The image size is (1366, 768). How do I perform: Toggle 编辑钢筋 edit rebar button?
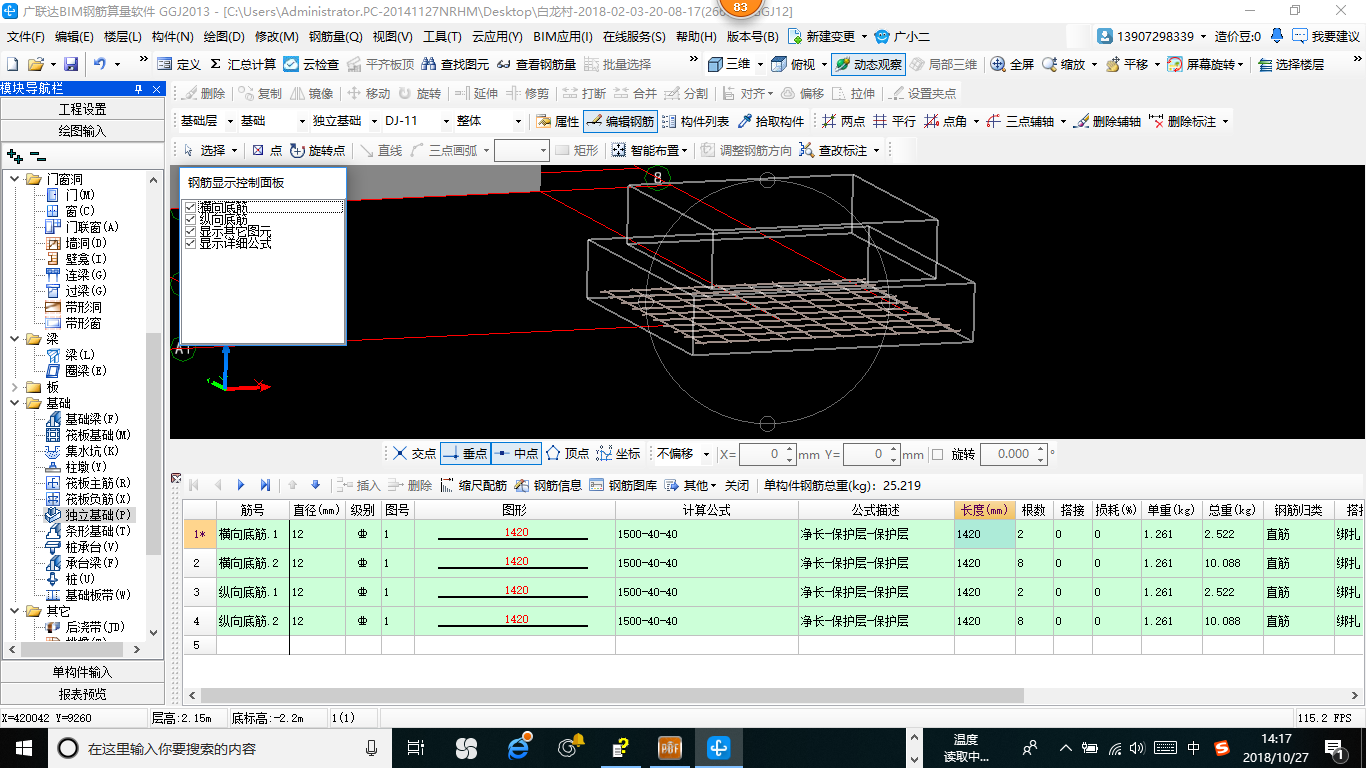pyautogui.click(x=620, y=121)
